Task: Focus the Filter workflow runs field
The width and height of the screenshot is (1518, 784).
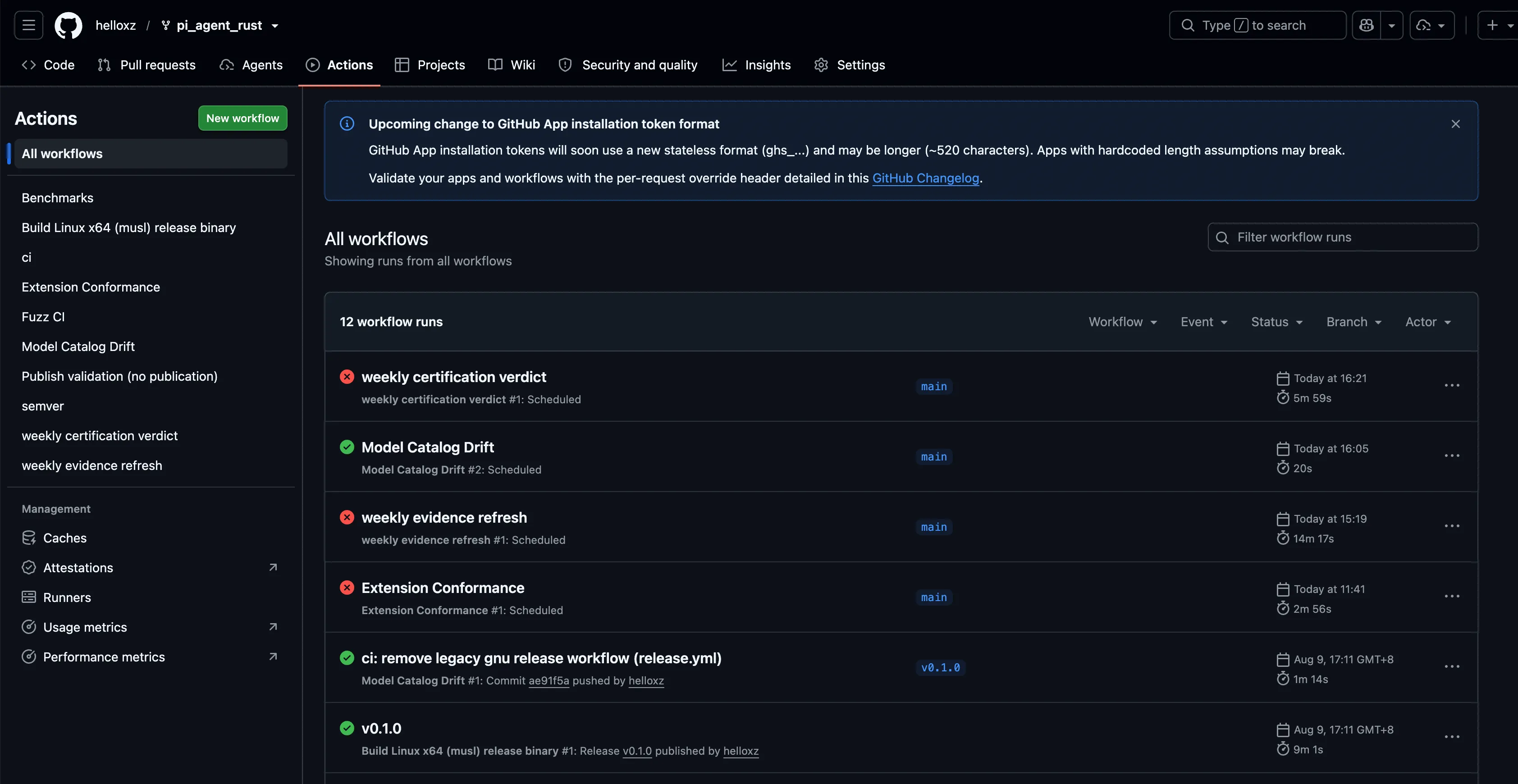Action: pos(1342,237)
